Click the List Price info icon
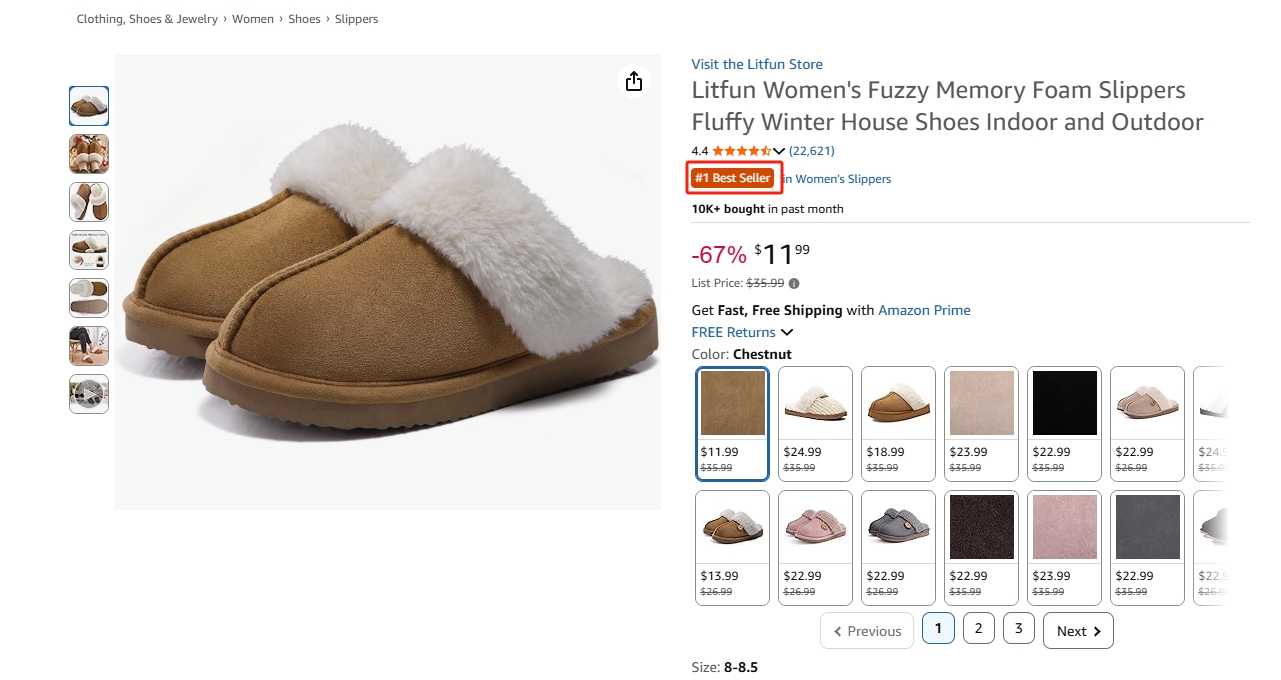1281x680 pixels. click(794, 283)
